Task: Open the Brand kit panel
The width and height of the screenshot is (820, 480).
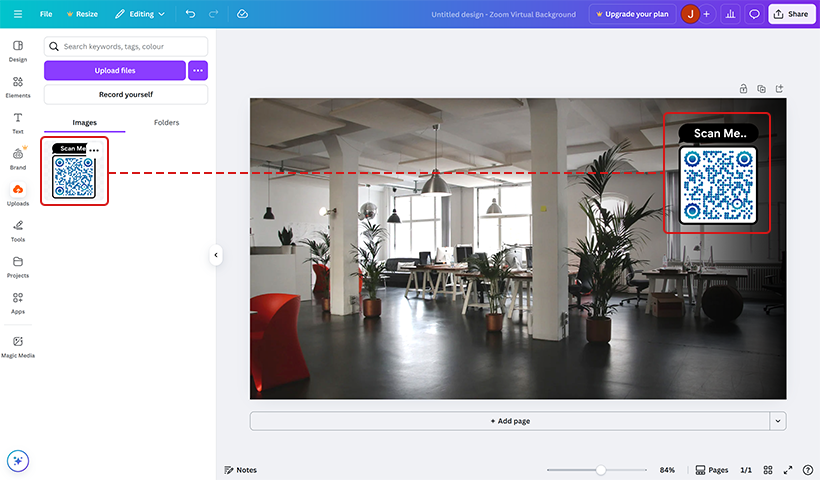Action: pos(18,158)
